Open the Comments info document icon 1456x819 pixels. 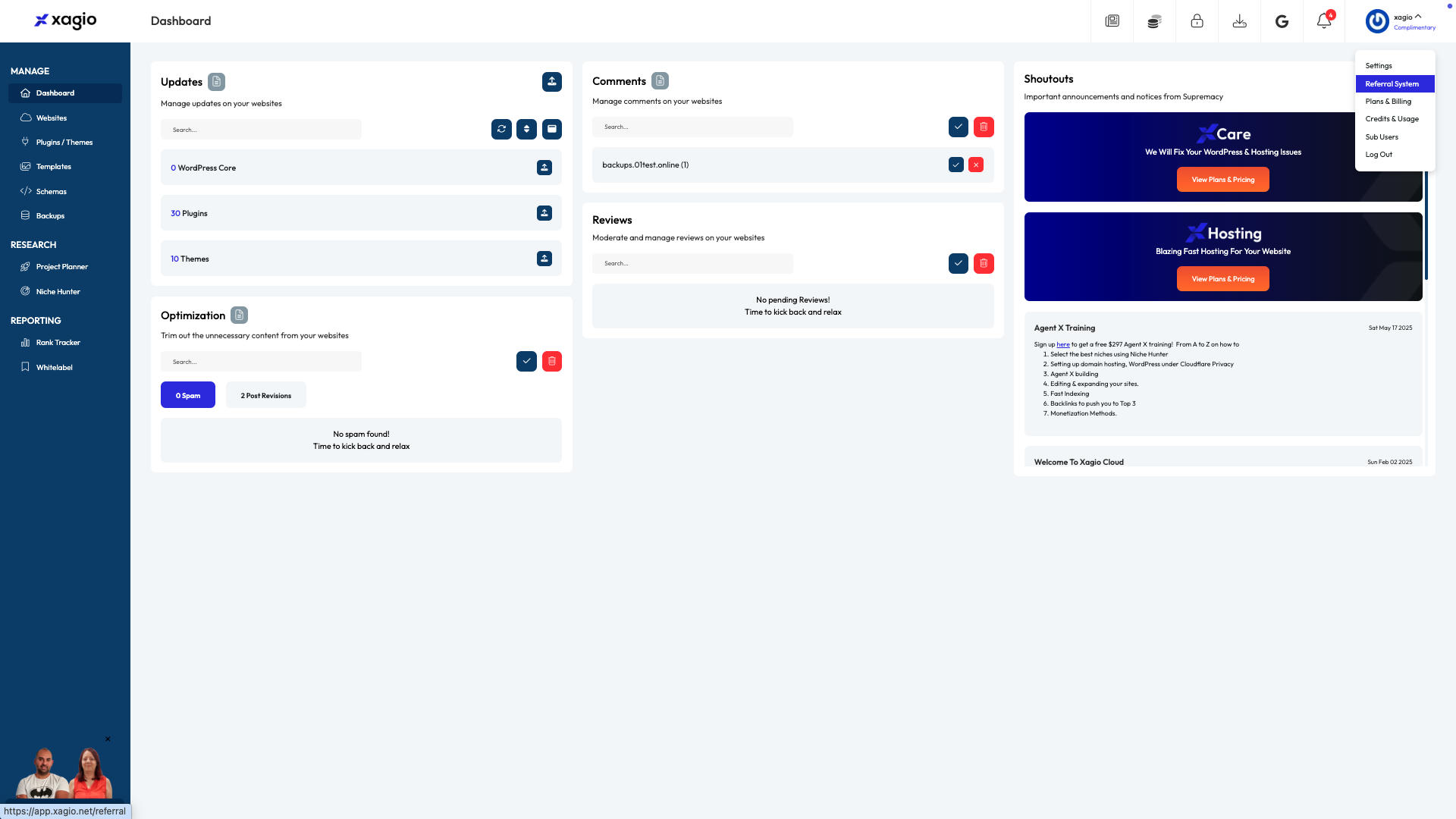660,81
